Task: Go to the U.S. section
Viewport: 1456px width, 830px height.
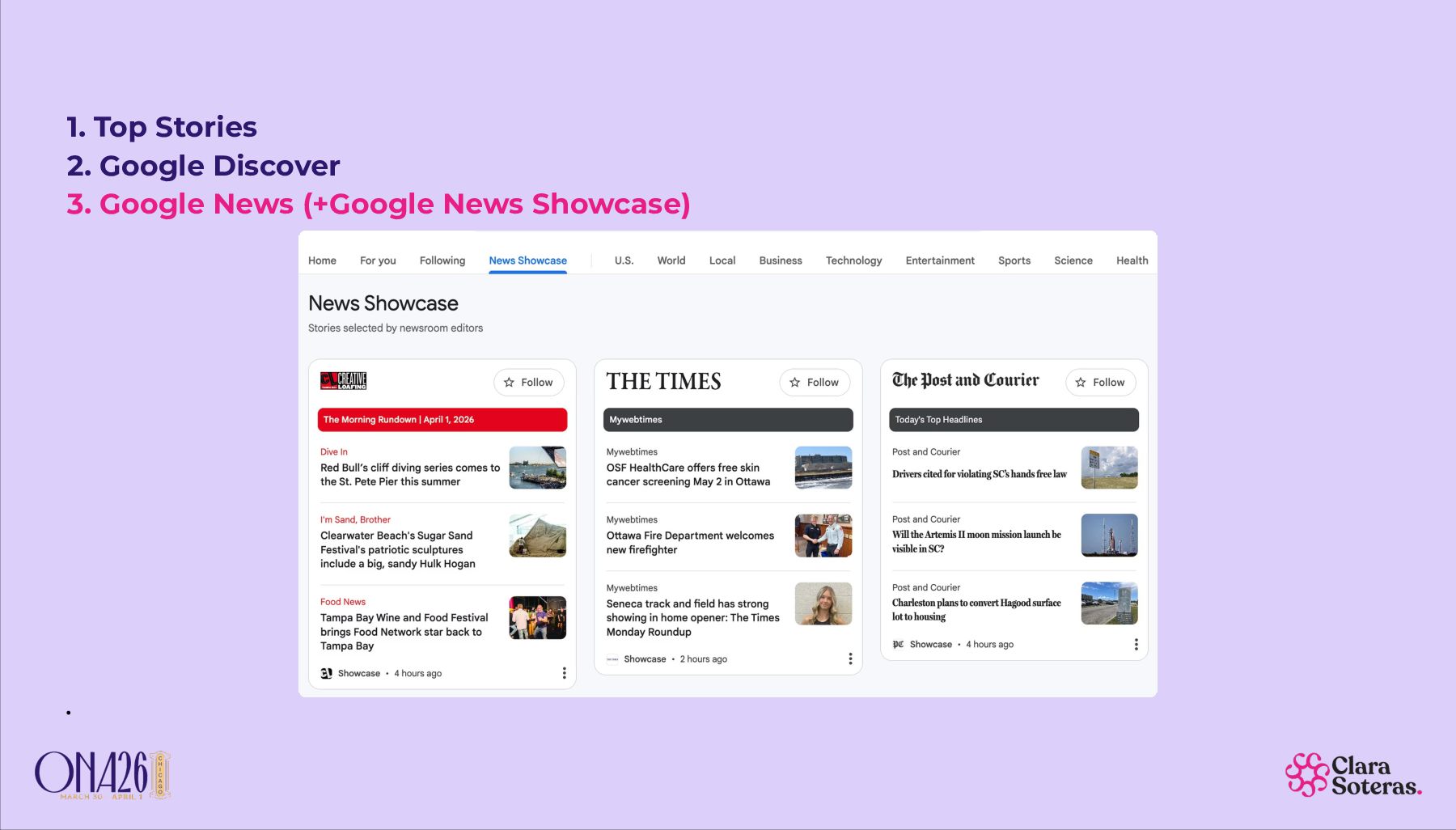Action: 624,260
